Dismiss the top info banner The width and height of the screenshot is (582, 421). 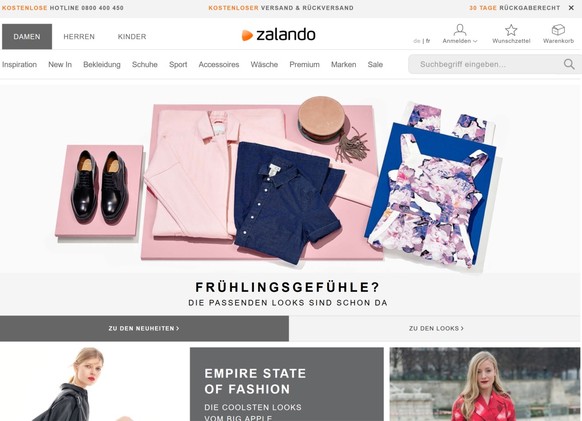(571, 8)
